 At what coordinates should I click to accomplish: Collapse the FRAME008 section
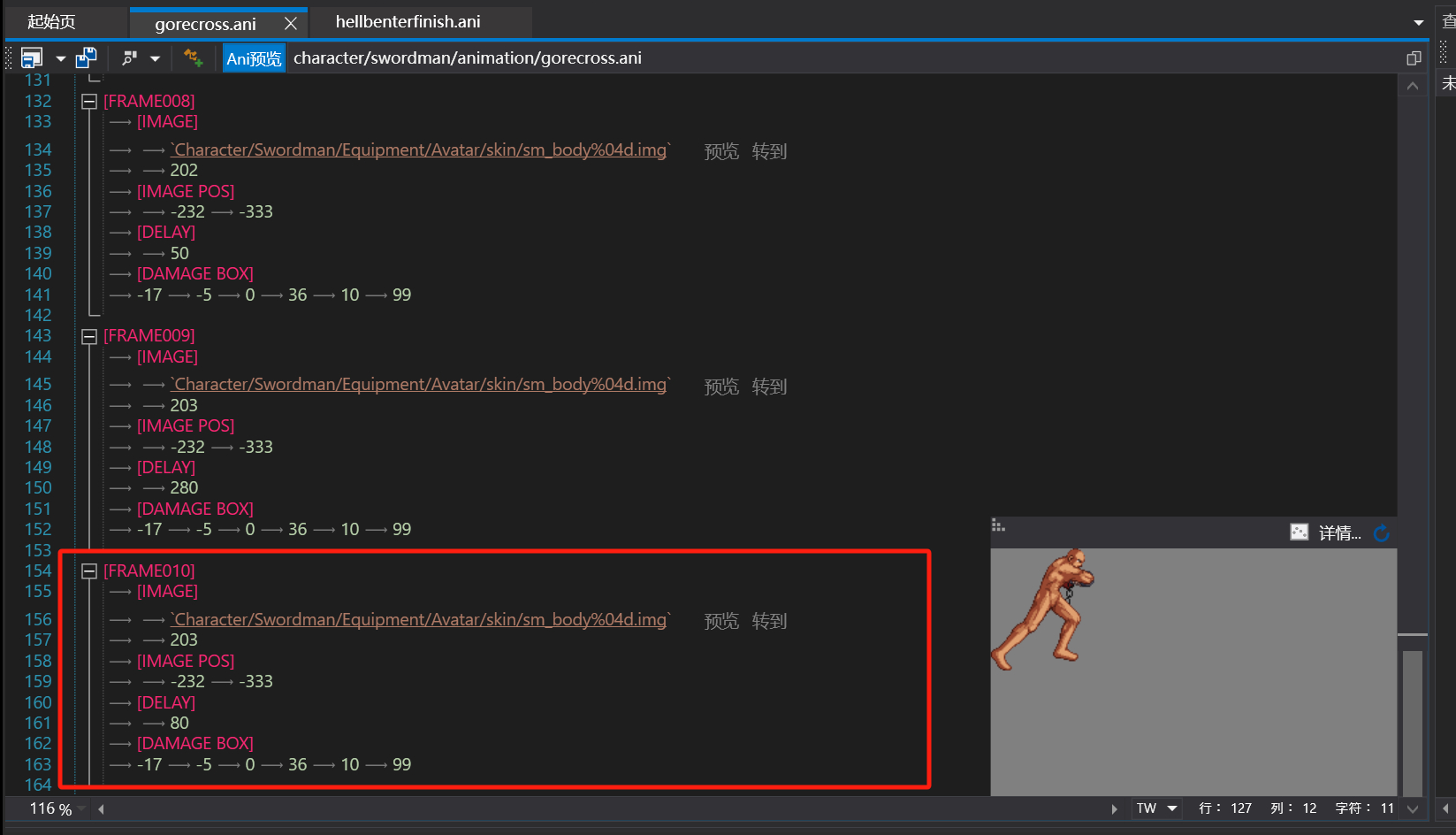click(89, 102)
